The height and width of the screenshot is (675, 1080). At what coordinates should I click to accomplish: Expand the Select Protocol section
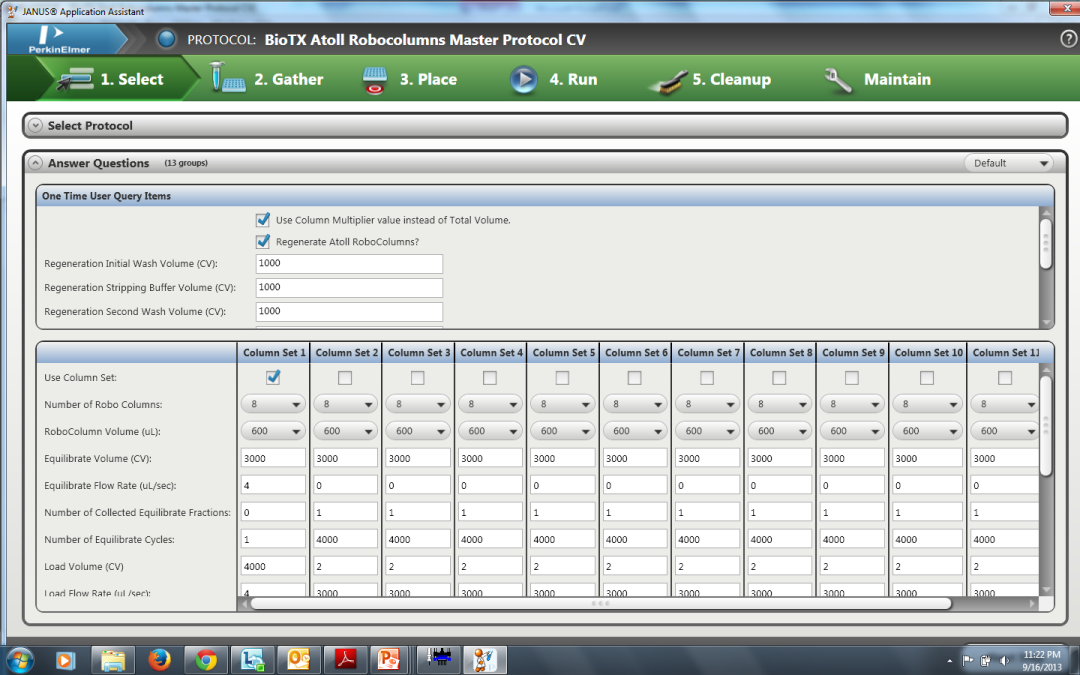pos(35,126)
